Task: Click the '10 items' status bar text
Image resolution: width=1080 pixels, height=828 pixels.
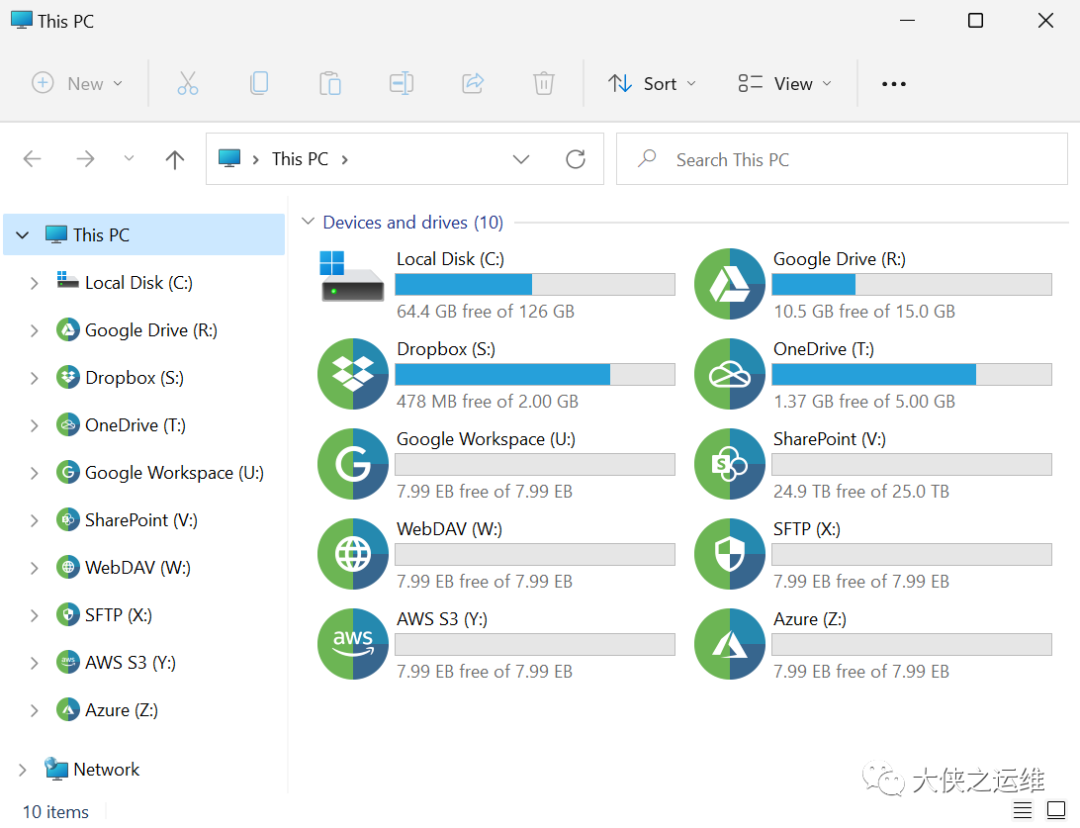Action: click(x=55, y=812)
